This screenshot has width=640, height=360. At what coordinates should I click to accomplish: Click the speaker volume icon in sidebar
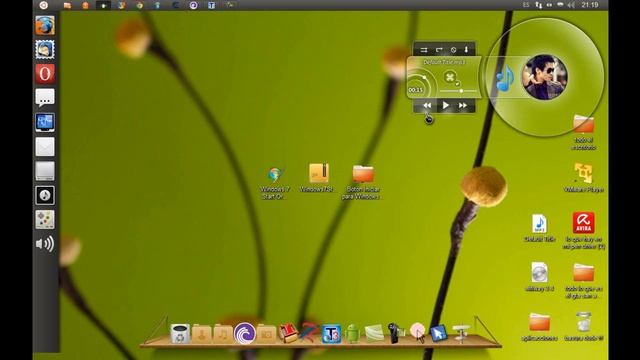pyautogui.click(x=45, y=244)
